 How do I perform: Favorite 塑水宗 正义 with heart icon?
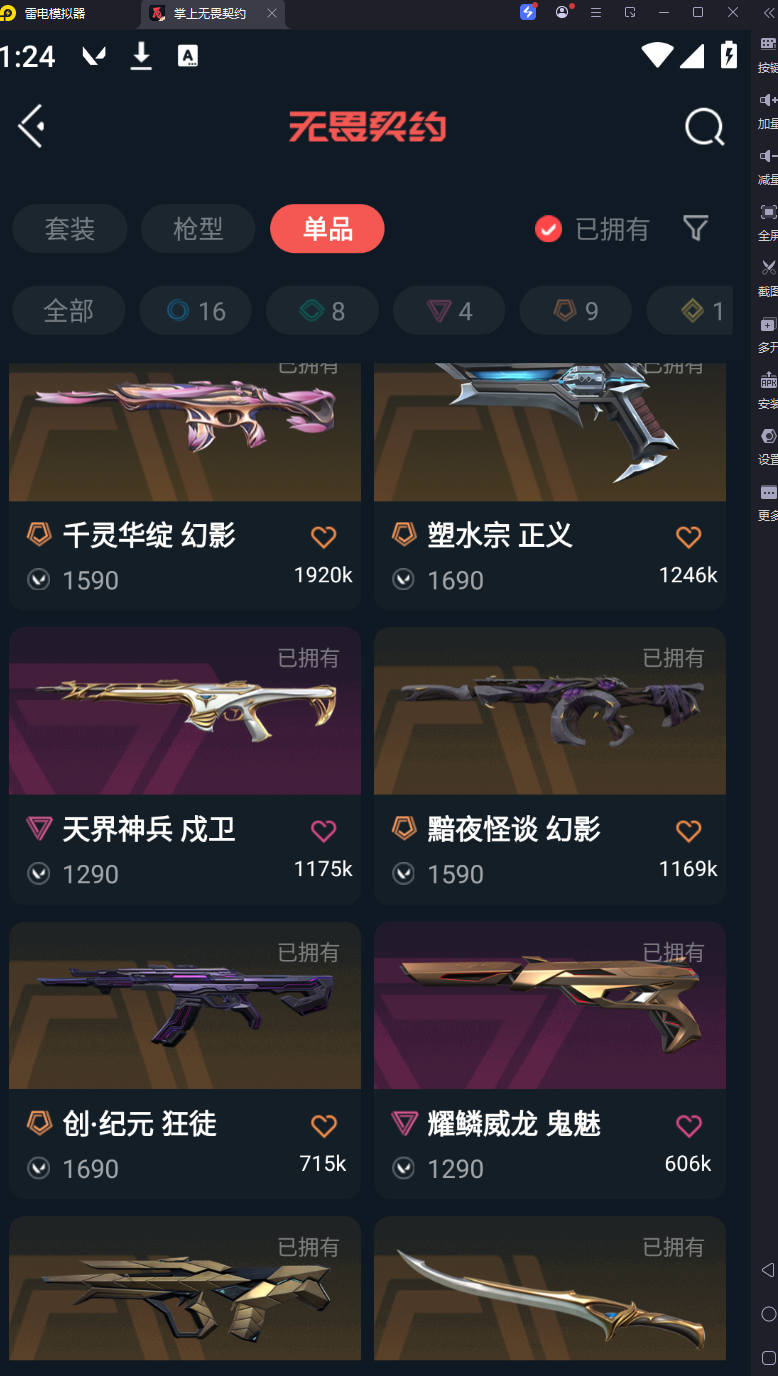point(689,537)
